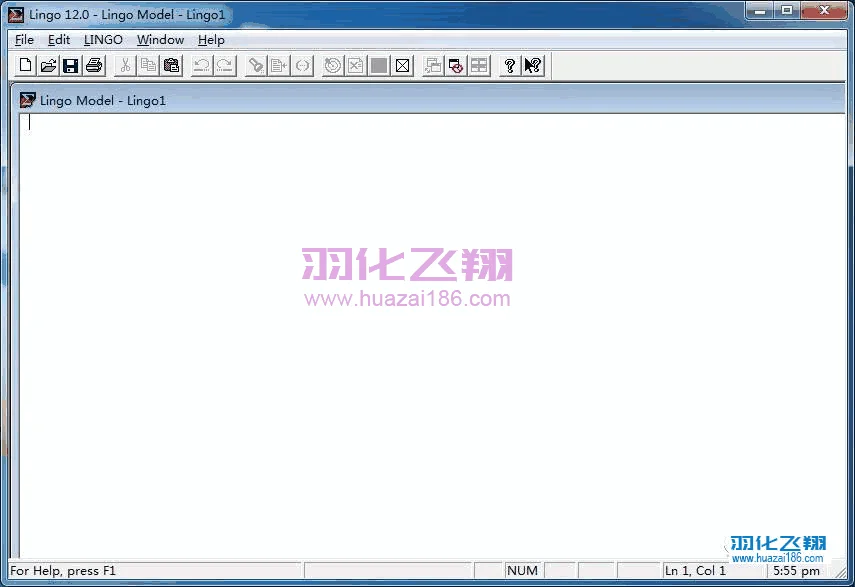855x587 pixels.
Task: Close the Lingo 12.0 window
Action: point(824,10)
